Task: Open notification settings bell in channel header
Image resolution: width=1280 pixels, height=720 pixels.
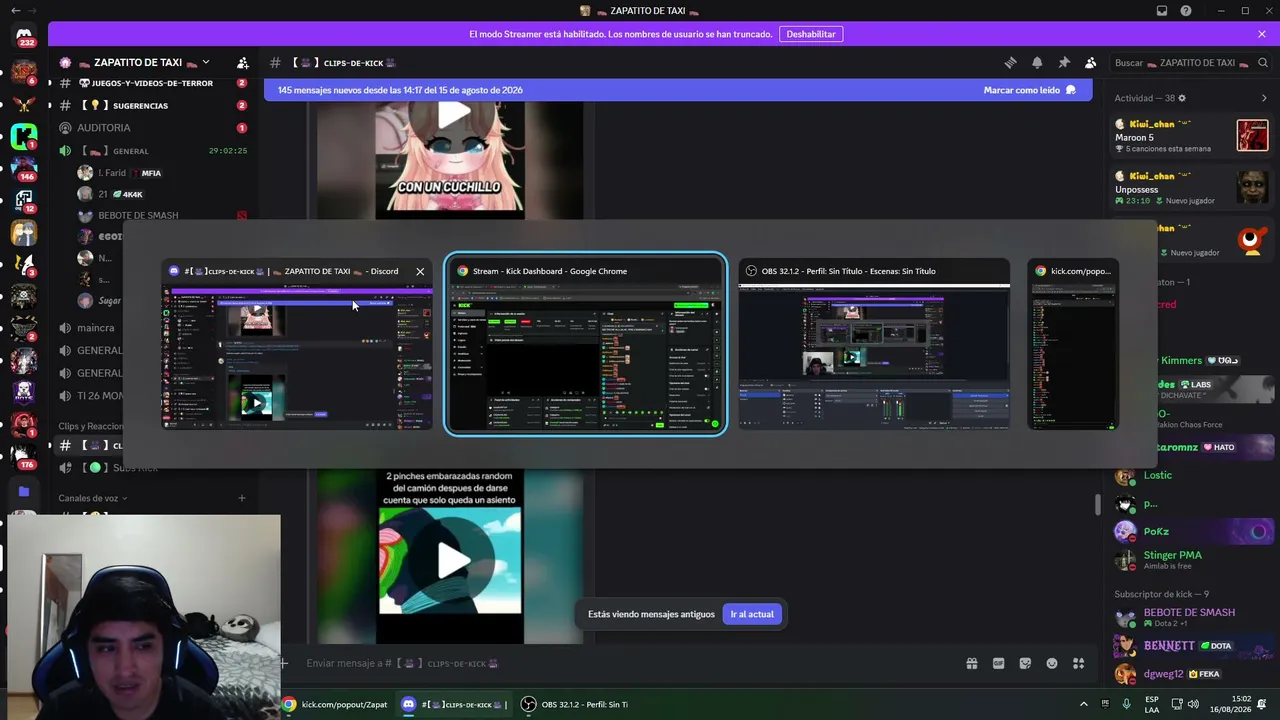Action: click(1037, 62)
